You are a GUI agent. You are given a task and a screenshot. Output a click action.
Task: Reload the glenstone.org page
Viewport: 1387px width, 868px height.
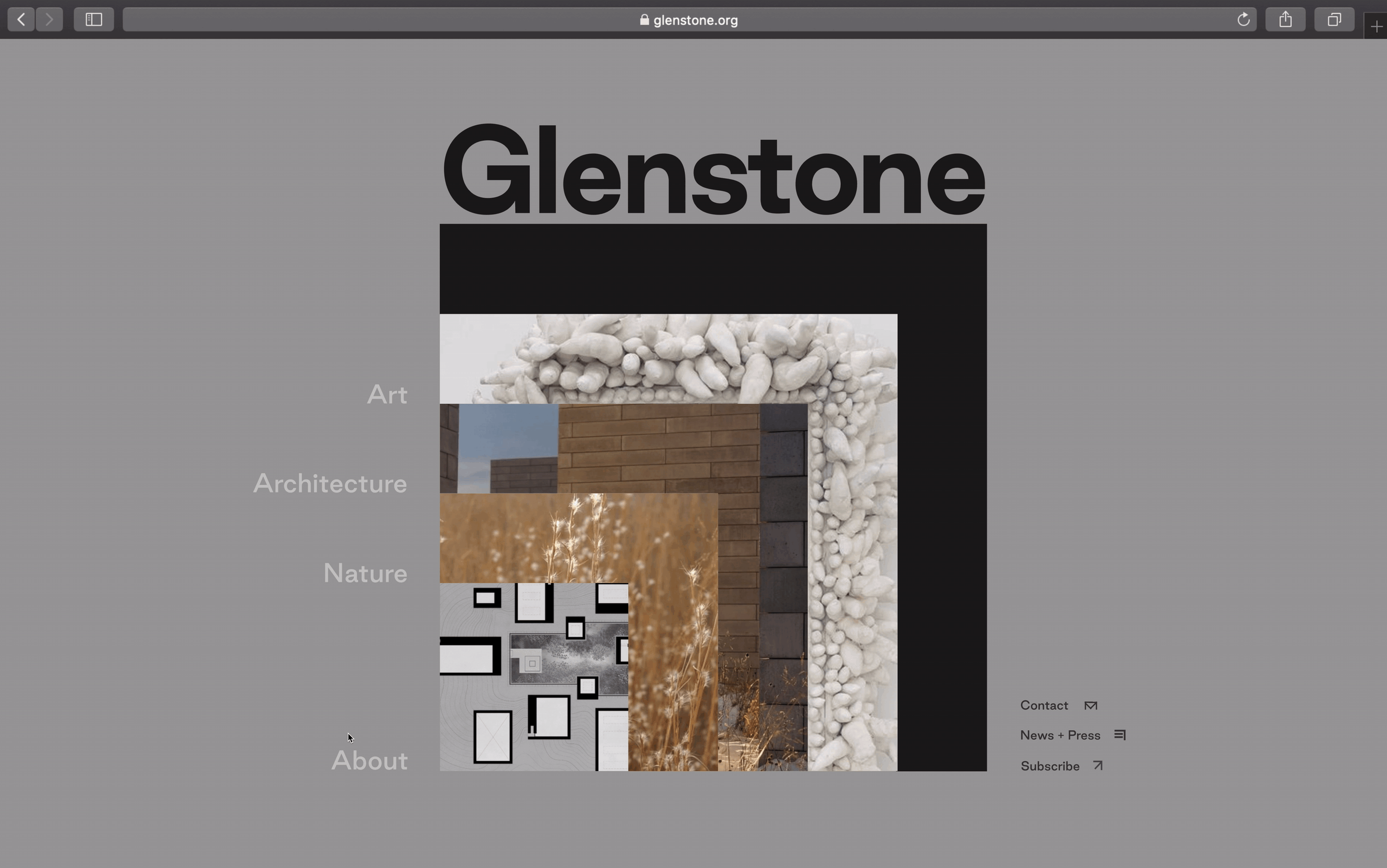(1243, 20)
